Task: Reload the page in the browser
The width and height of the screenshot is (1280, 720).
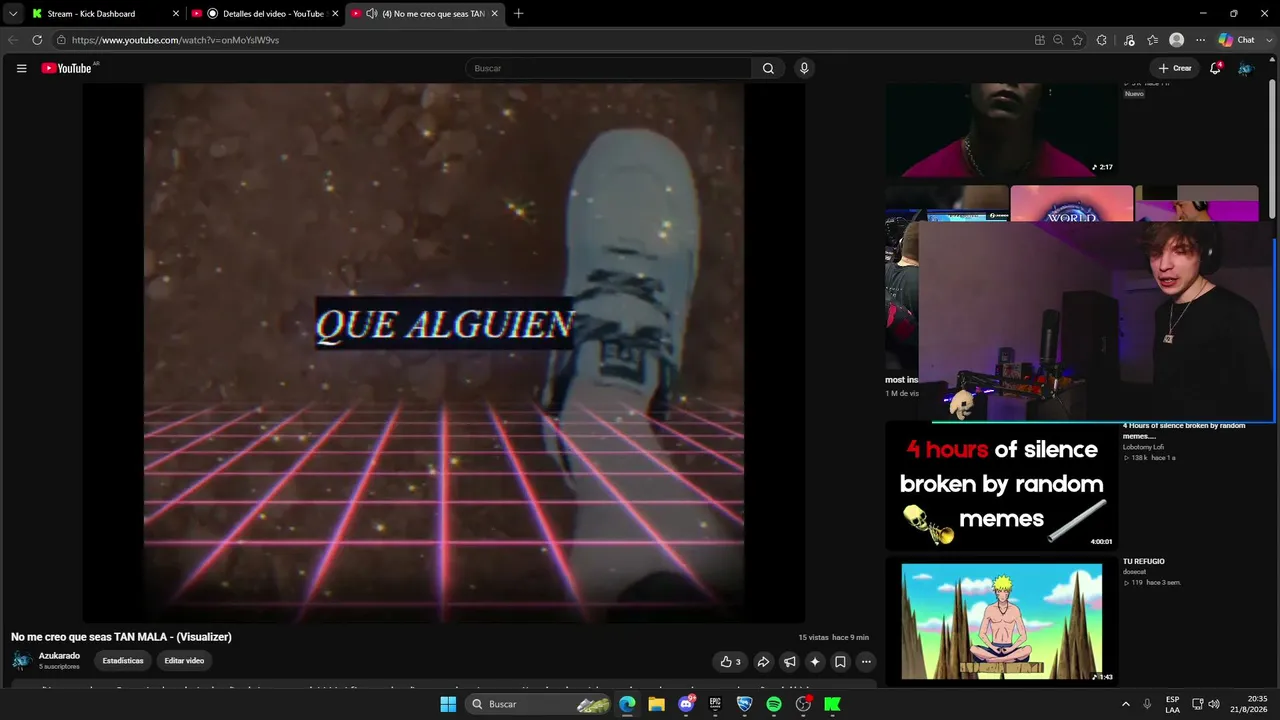Action: coord(37,40)
